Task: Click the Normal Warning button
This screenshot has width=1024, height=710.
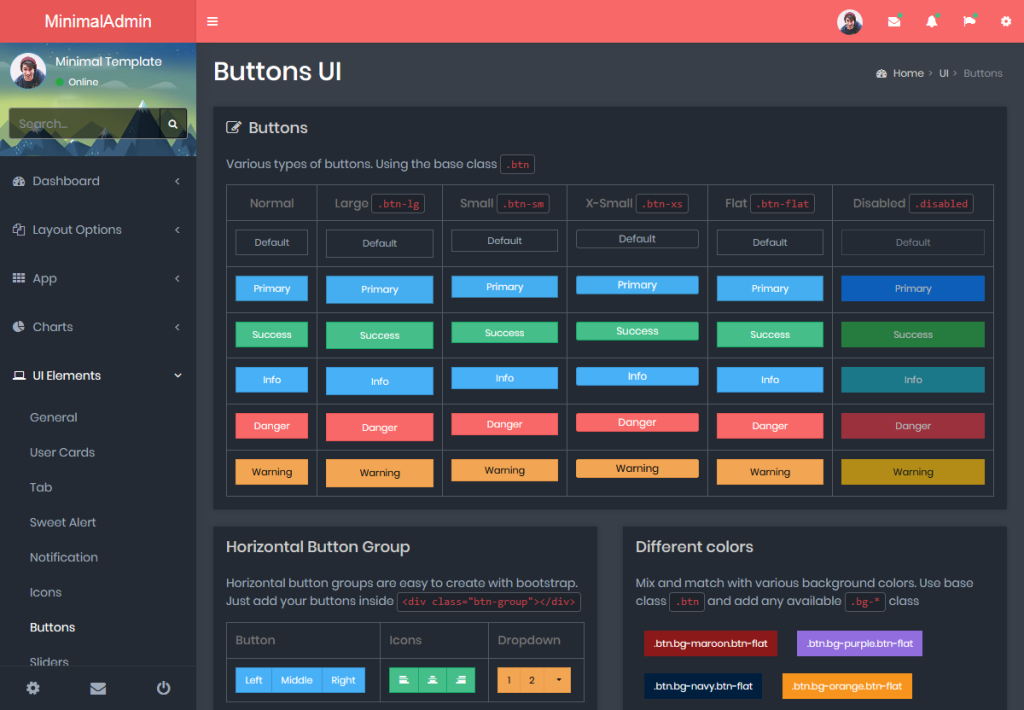Action: (272, 472)
